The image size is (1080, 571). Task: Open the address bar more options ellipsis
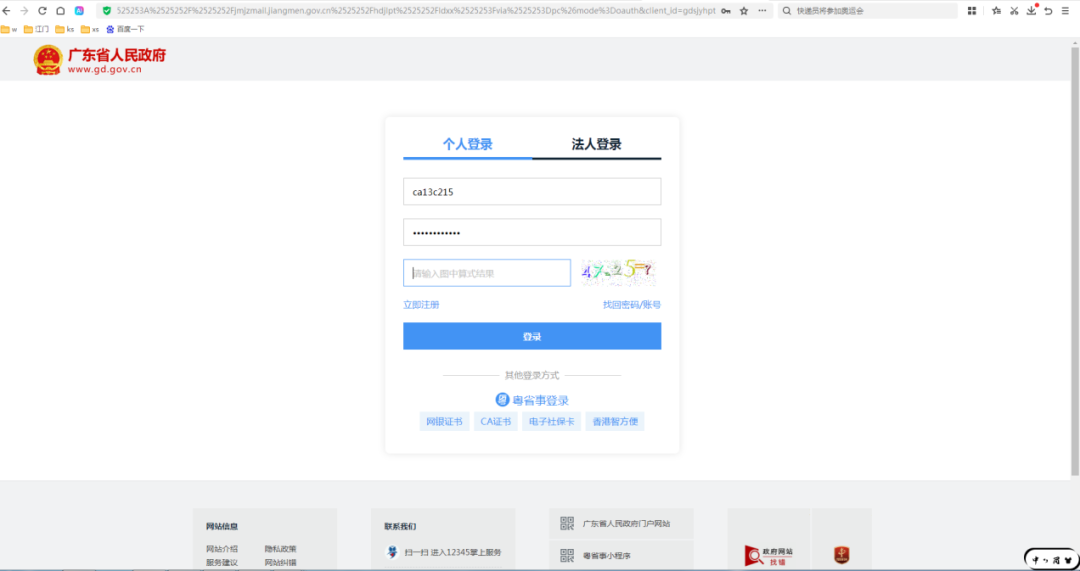coord(763,10)
